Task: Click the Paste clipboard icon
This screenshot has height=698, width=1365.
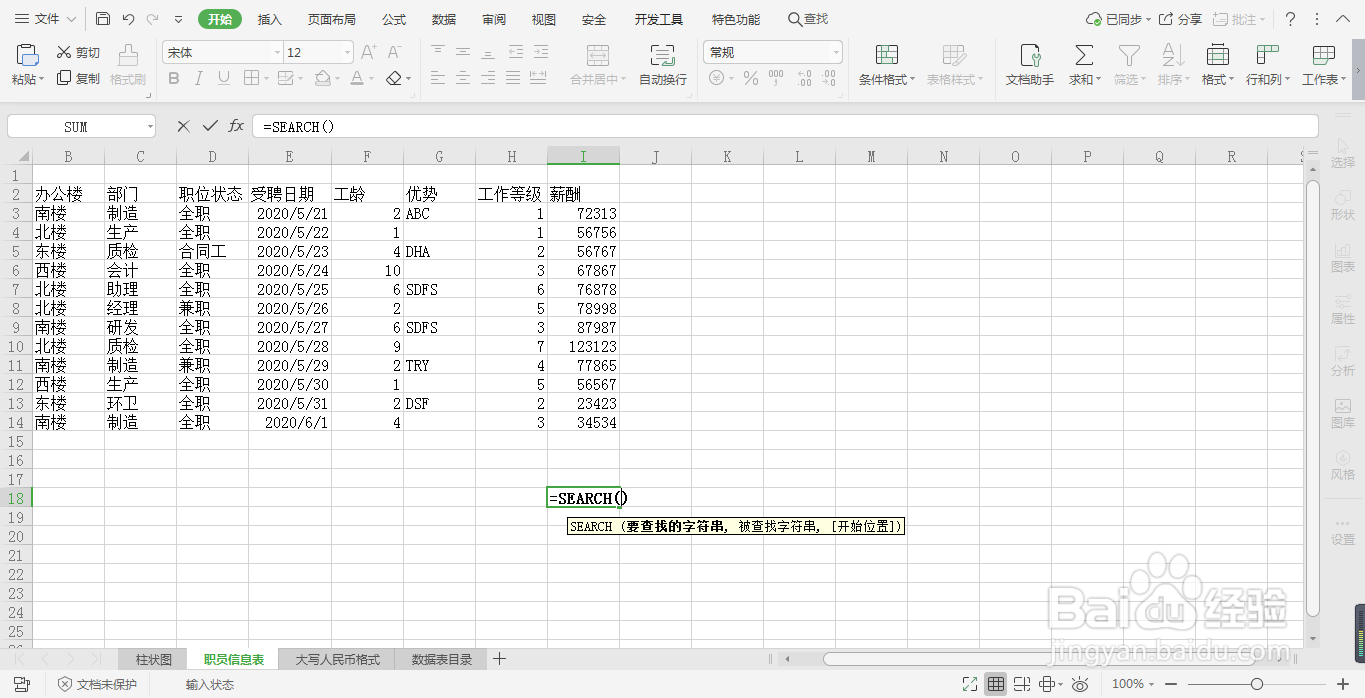Action: pos(27,55)
